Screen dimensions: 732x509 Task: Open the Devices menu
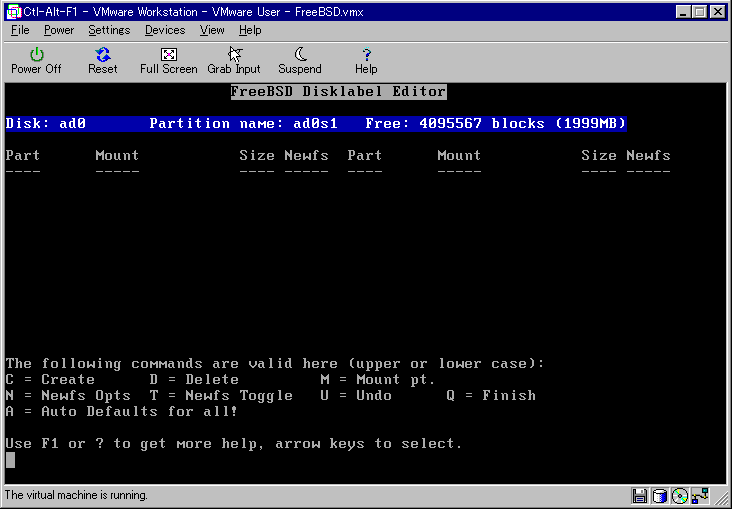click(x=165, y=30)
